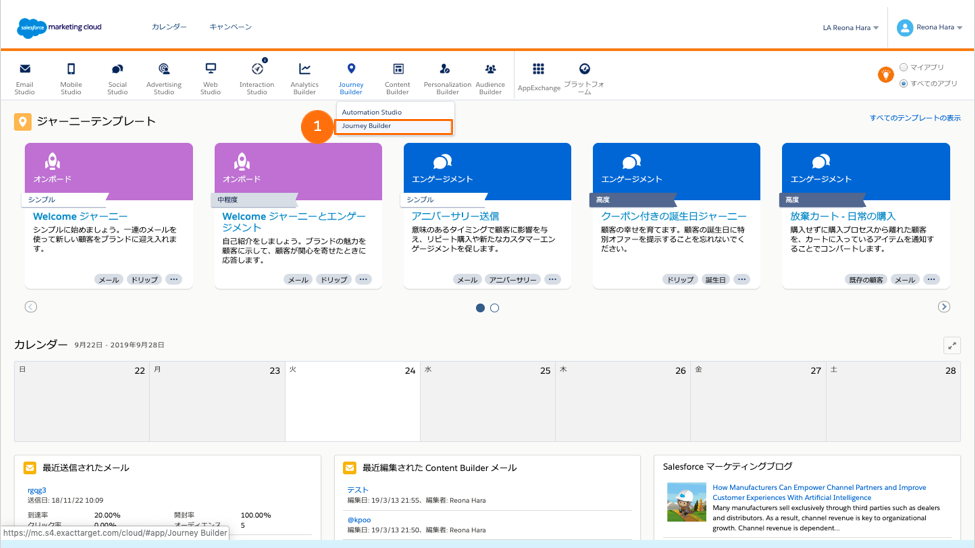Open the @kpoo Content Builder email
The image size is (975, 548).
(x=359, y=519)
